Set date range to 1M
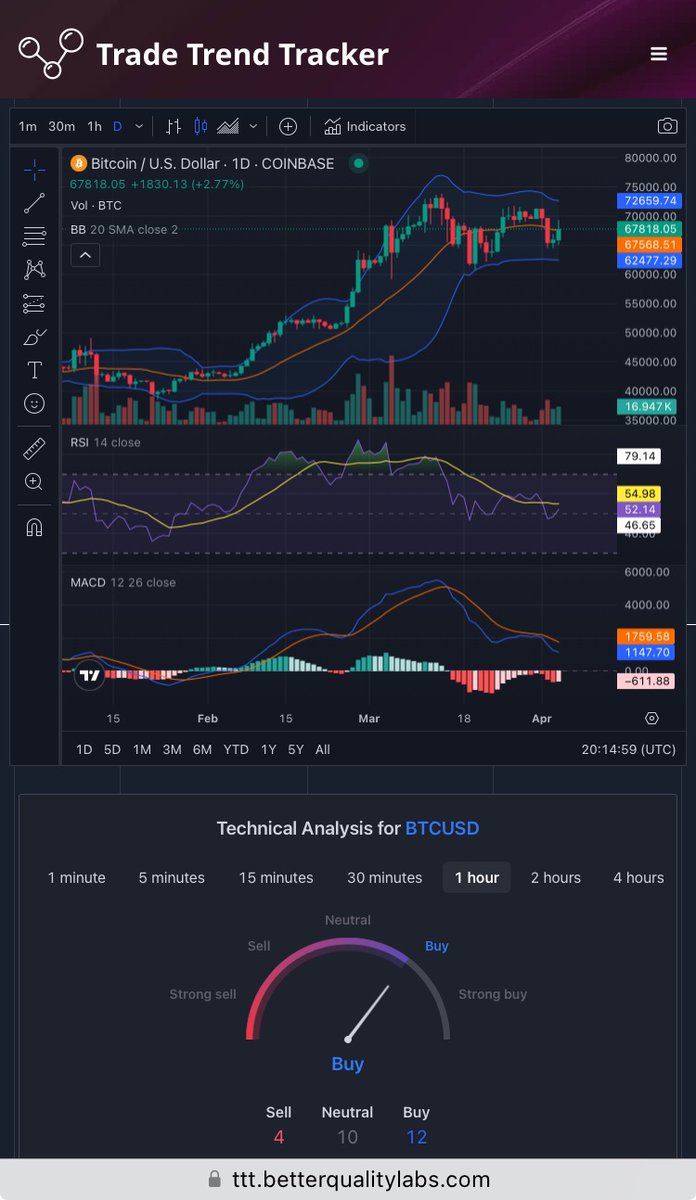Image resolution: width=696 pixels, height=1200 pixels. pyautogui.click(x=142, y=749)
